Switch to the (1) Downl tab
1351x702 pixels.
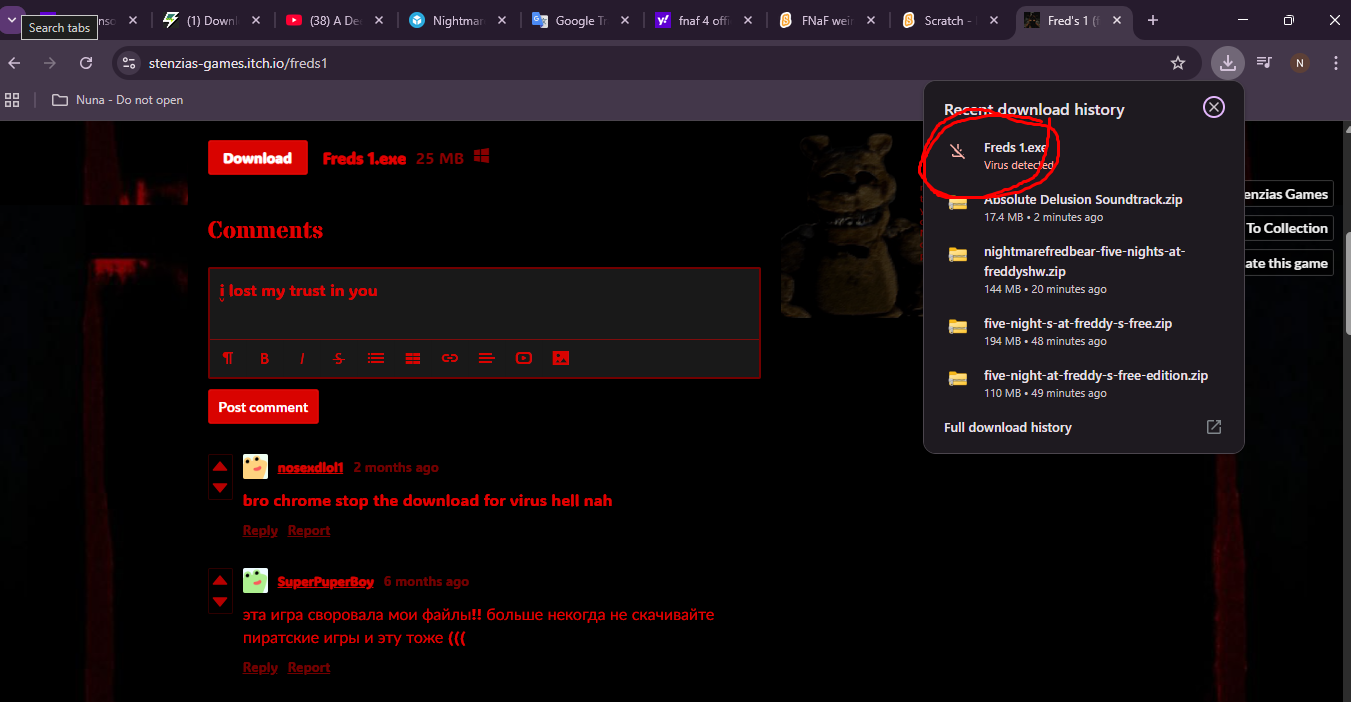coord(211,20)
